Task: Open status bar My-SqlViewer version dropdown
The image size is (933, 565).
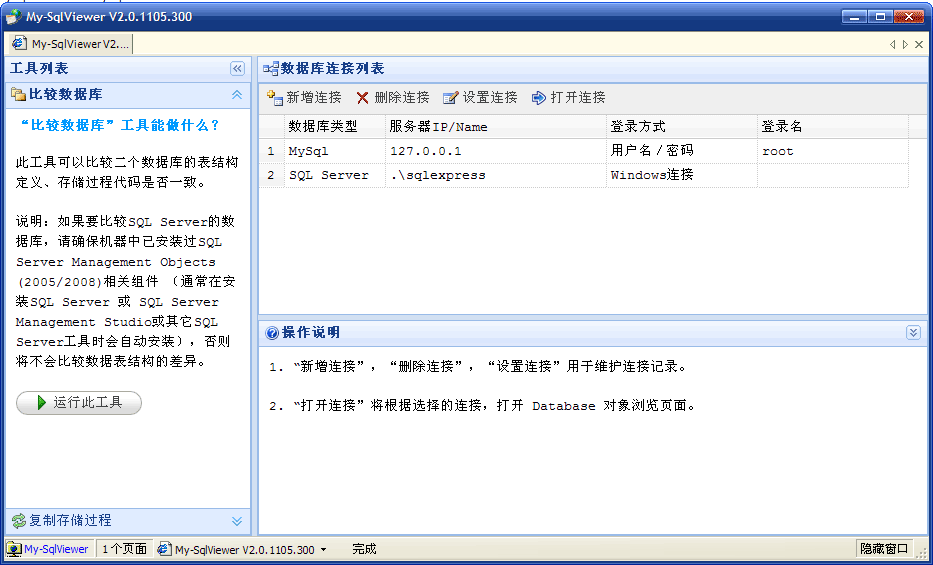Action: [x=323, y=550]
